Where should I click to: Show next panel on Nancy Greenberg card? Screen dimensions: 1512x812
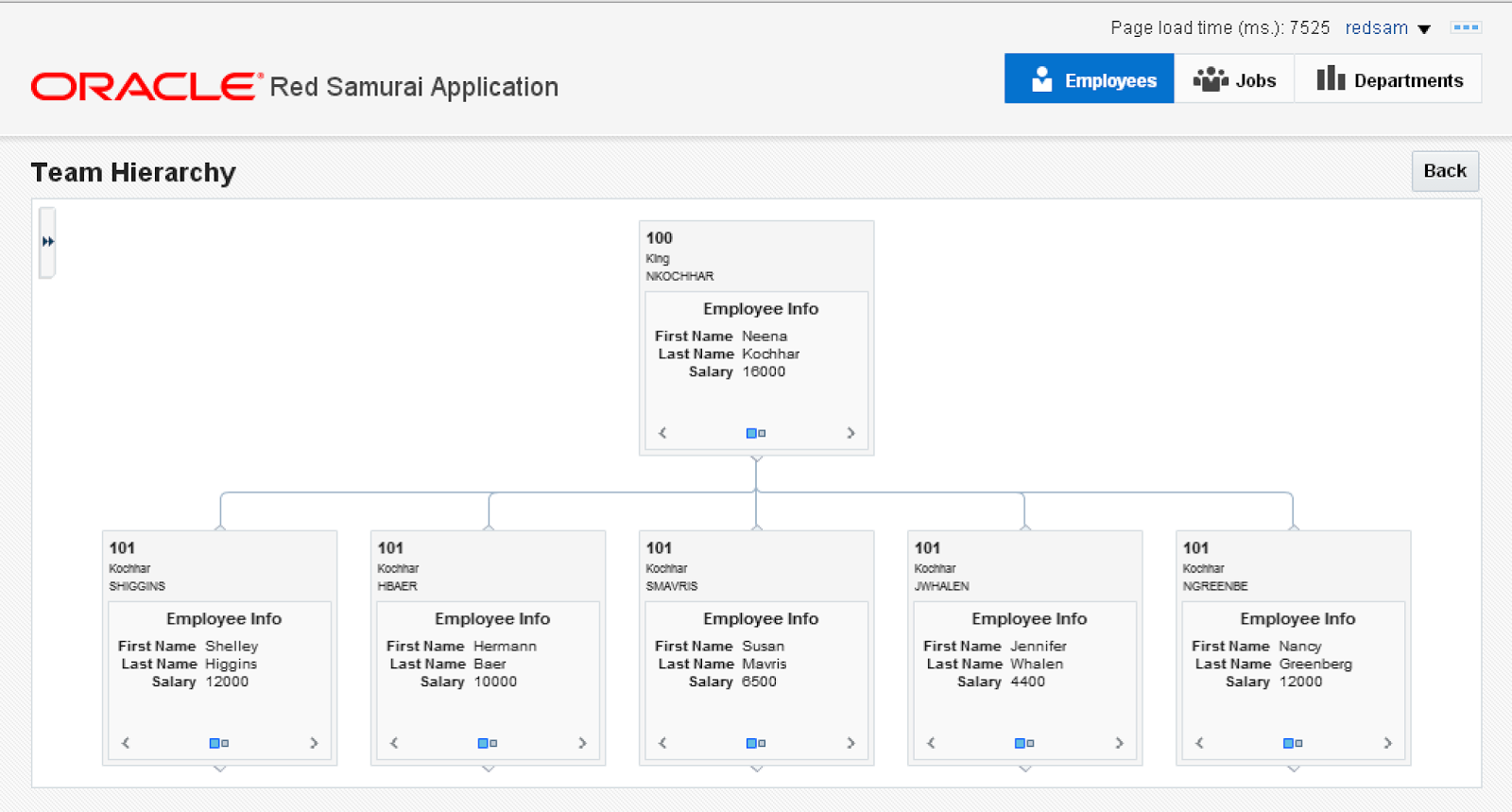(1387, 743)
